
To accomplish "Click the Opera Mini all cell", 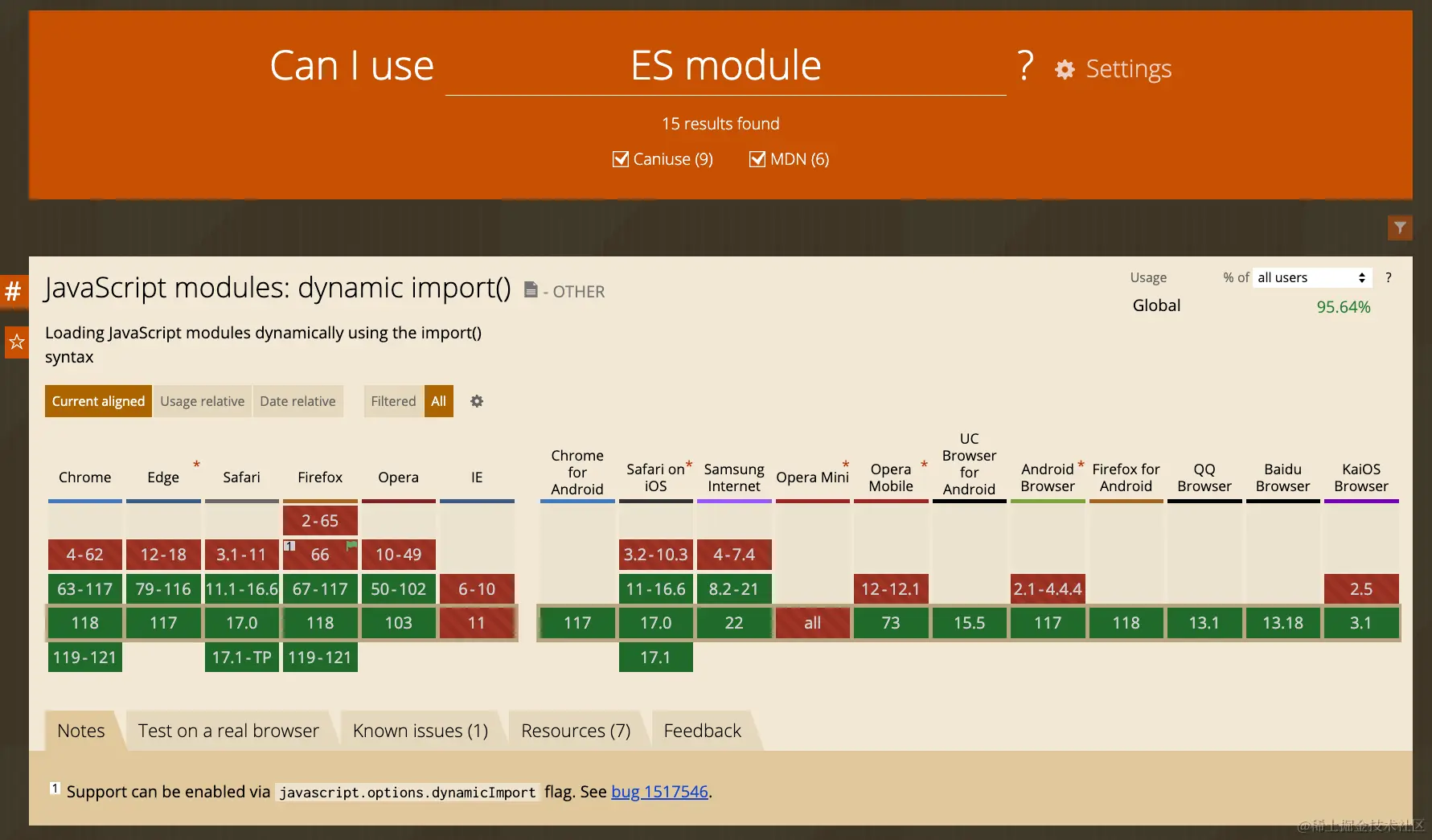I will click(x=813, y=623).
